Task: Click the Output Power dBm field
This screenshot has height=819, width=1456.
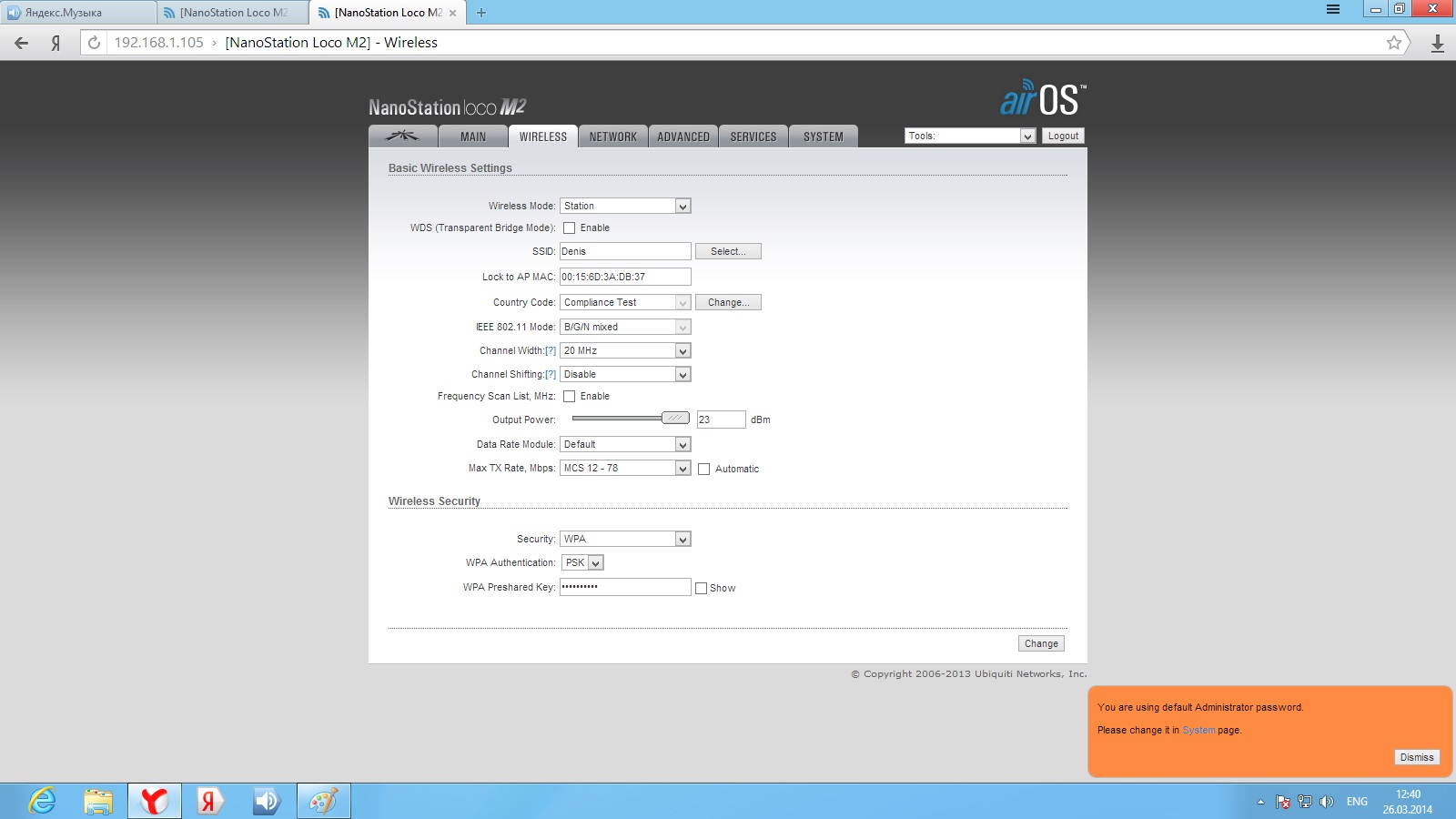Action: (721, 420)
